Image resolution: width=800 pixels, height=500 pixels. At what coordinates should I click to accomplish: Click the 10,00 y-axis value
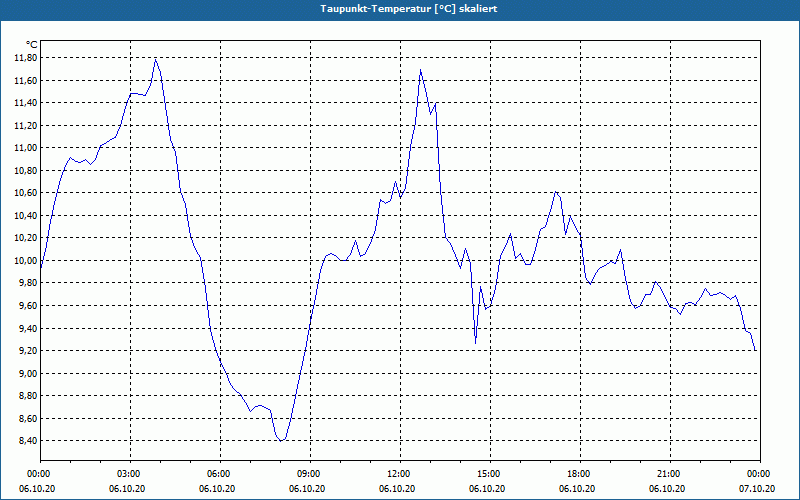tap(26, 260)
